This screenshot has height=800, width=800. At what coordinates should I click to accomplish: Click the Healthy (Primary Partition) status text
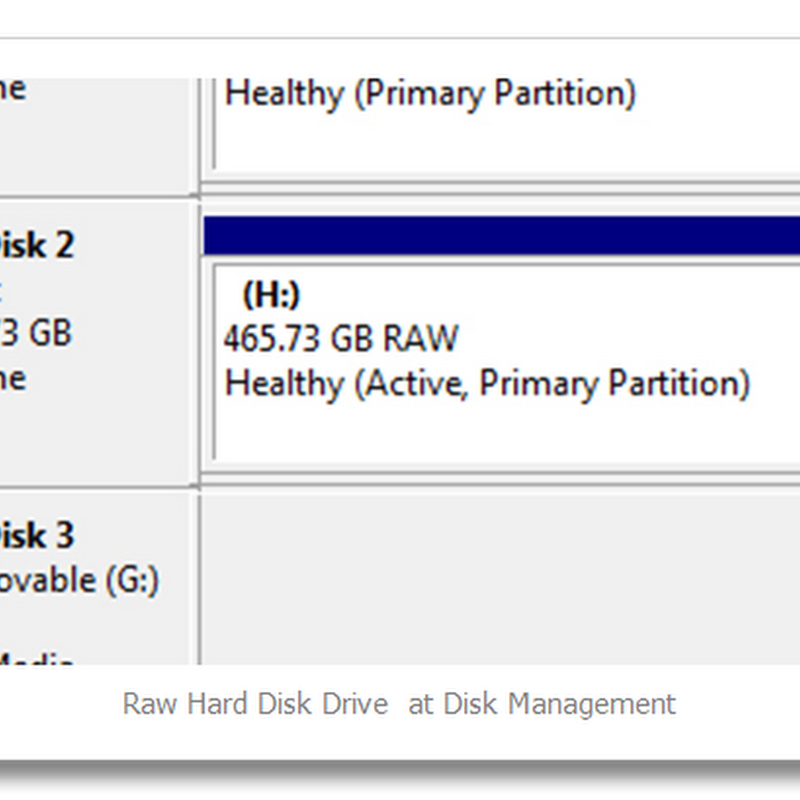click(x=430, y=94)
